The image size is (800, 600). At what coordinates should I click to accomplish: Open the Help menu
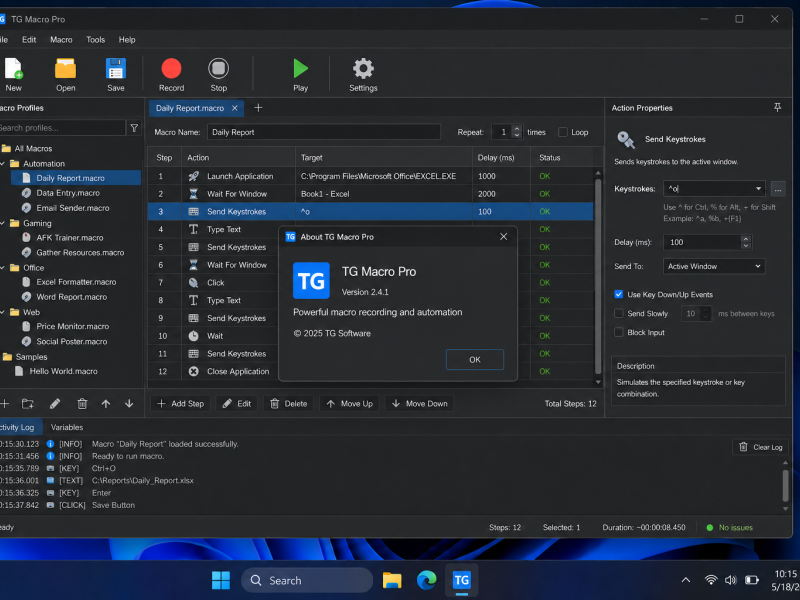pos(127,39)
